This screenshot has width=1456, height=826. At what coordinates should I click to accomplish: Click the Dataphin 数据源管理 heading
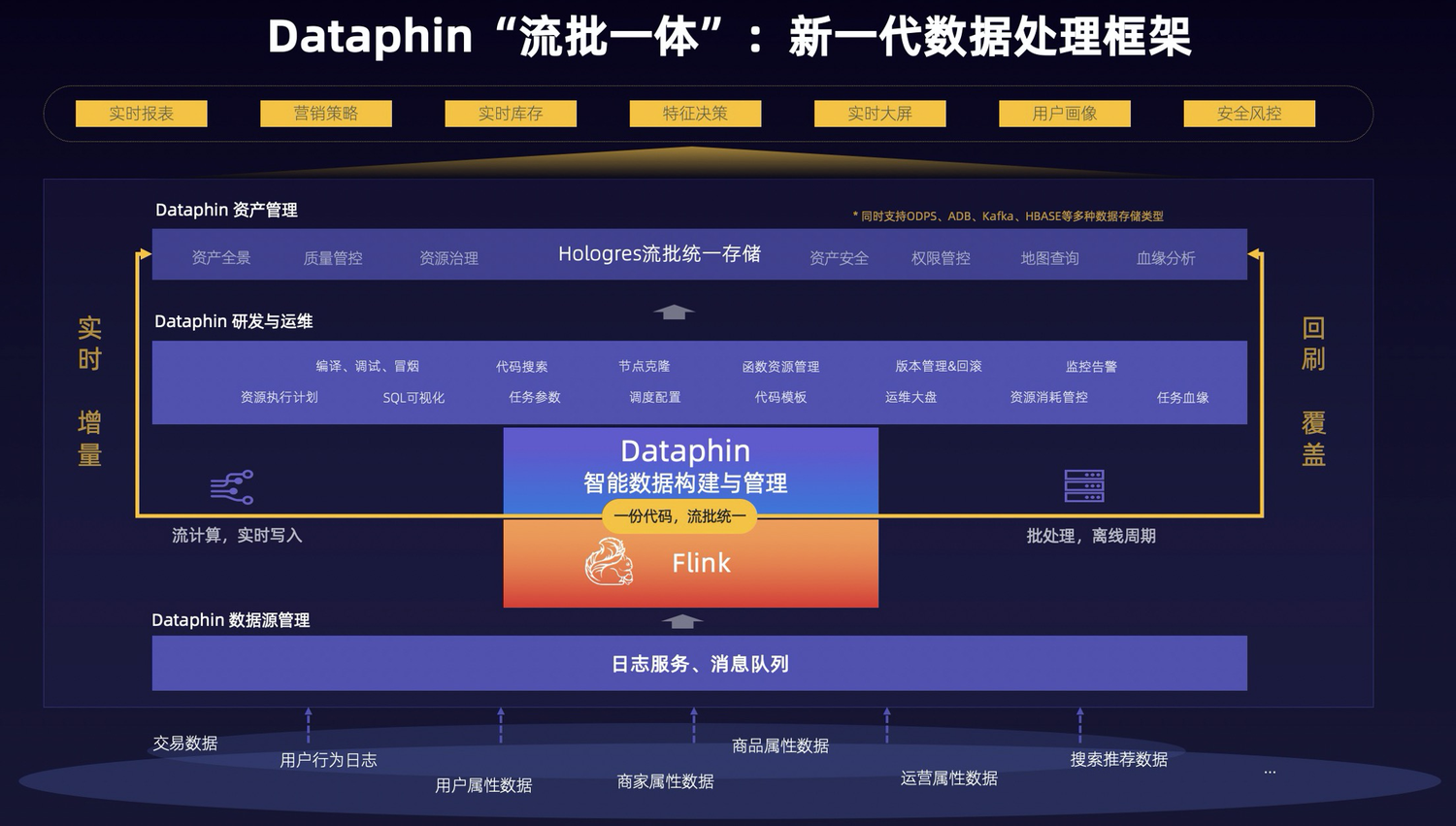click(231, 620)
